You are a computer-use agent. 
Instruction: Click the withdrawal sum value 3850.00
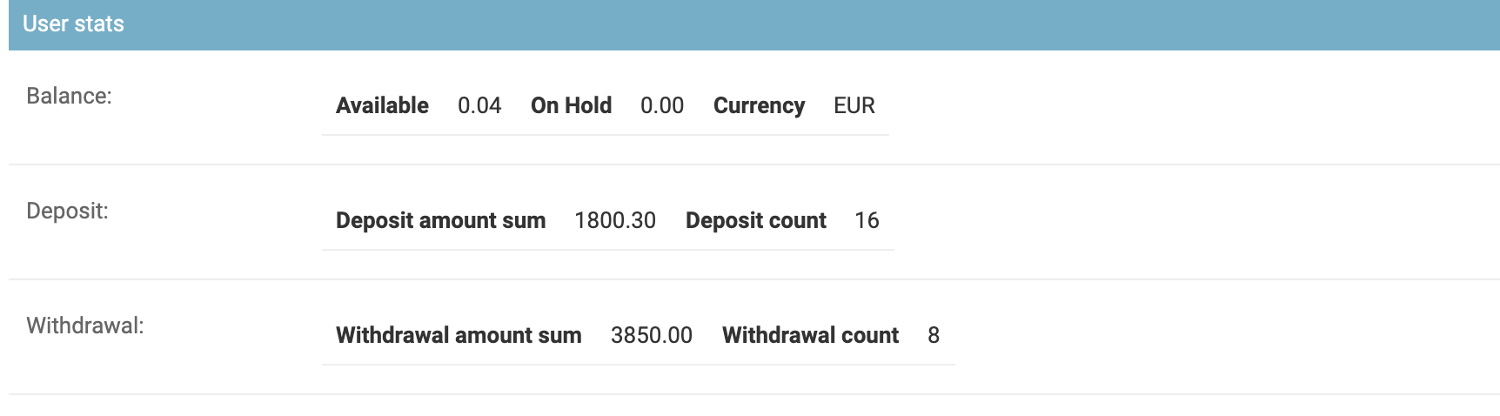click(x=651, y=336)
